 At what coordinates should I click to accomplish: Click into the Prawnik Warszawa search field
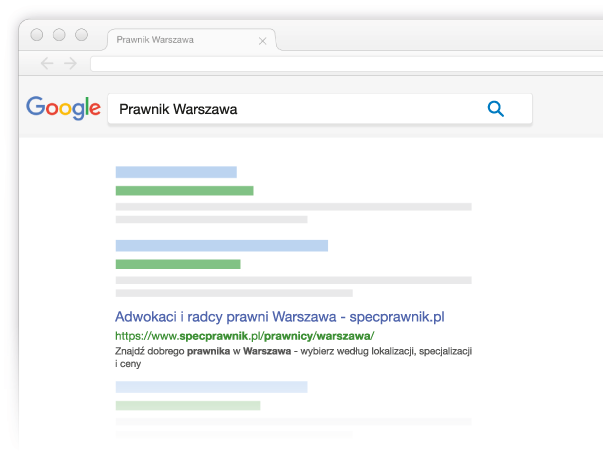pos(320,109)
